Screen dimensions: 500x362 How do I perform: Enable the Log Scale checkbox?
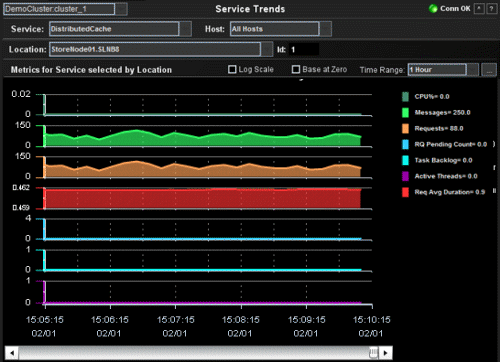pyautogui.click(x=232, y=69)
